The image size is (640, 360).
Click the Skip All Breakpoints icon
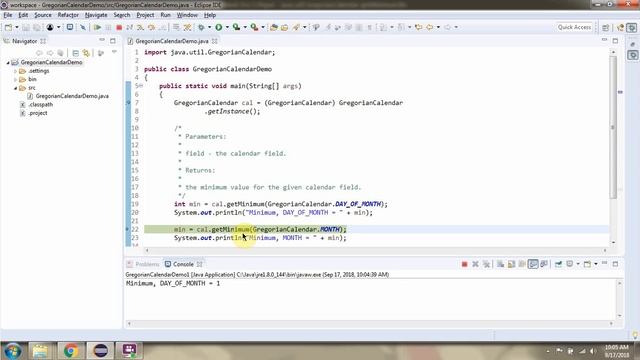point(83,27)
